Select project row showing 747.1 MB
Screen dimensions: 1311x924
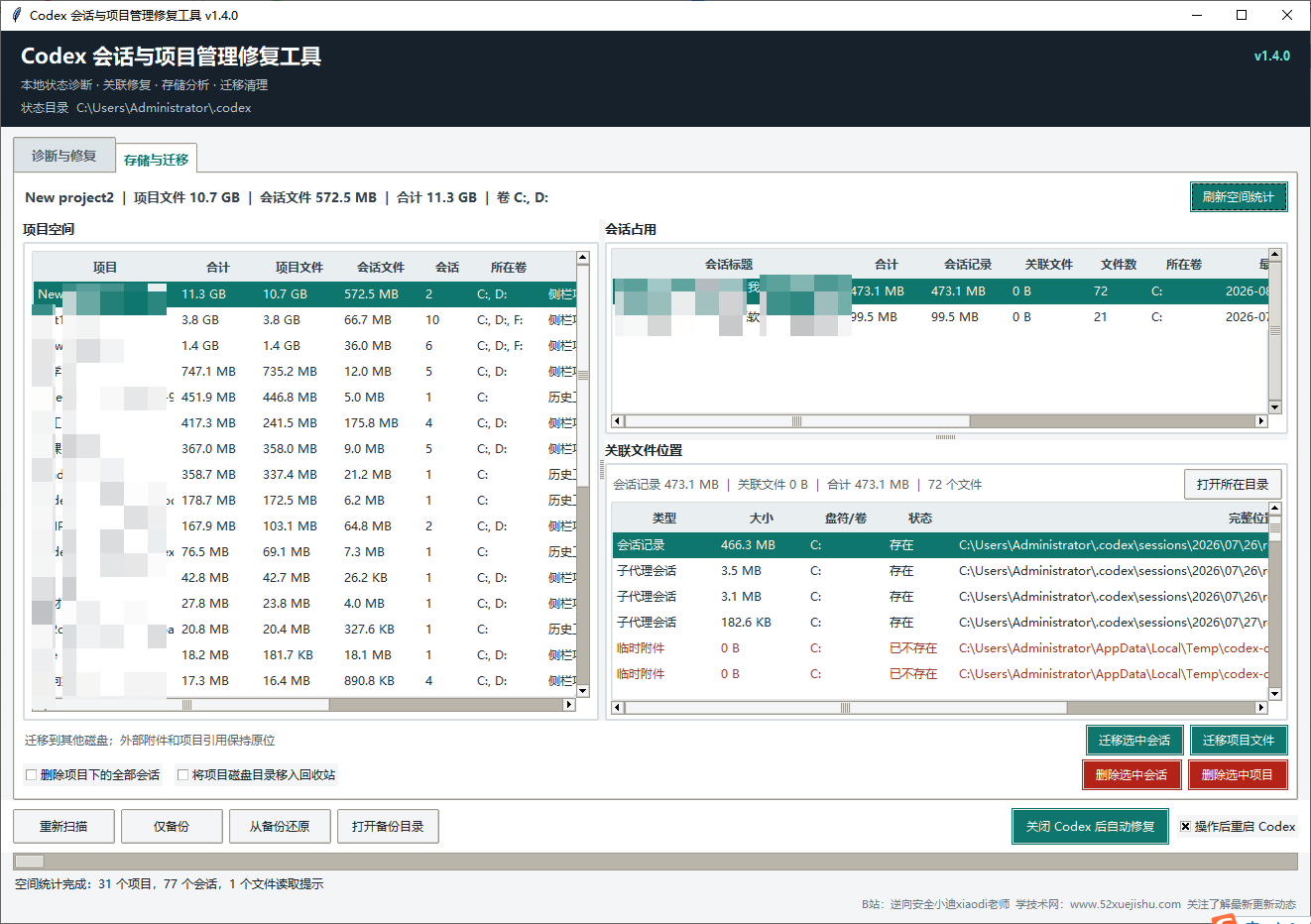(x=303, y=372)
